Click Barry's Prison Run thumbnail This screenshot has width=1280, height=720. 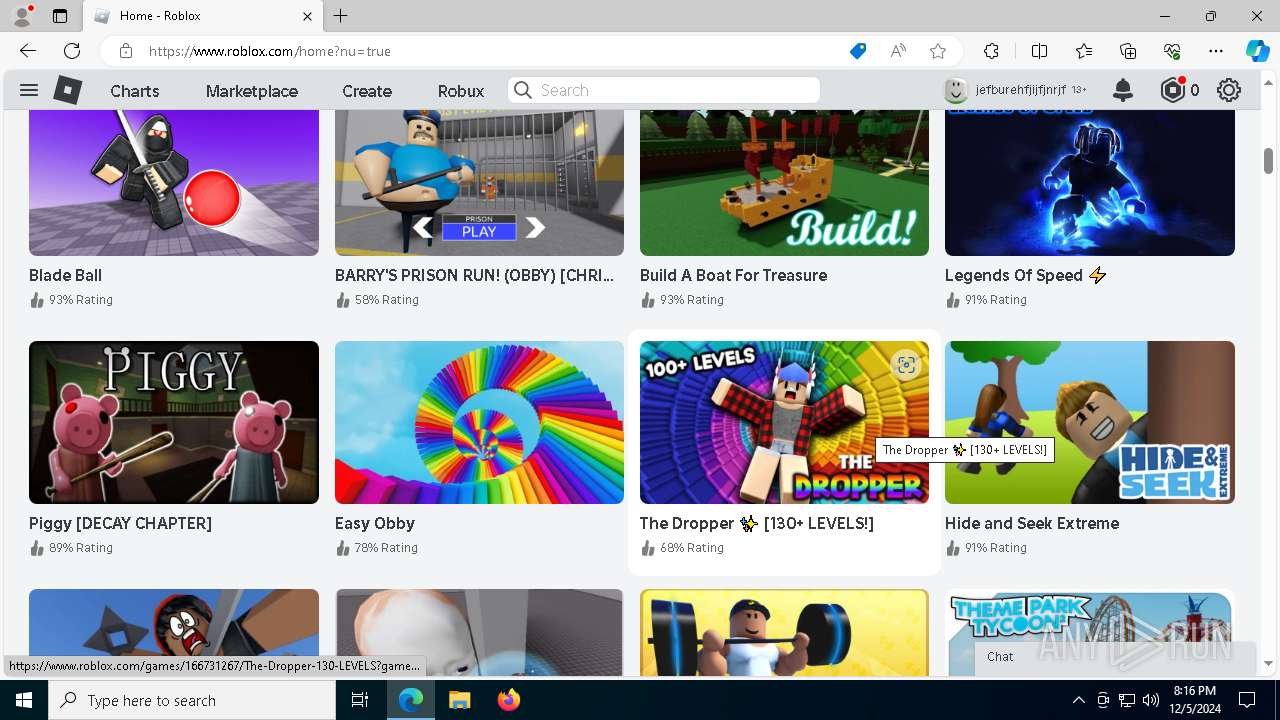tap(479, 183)
